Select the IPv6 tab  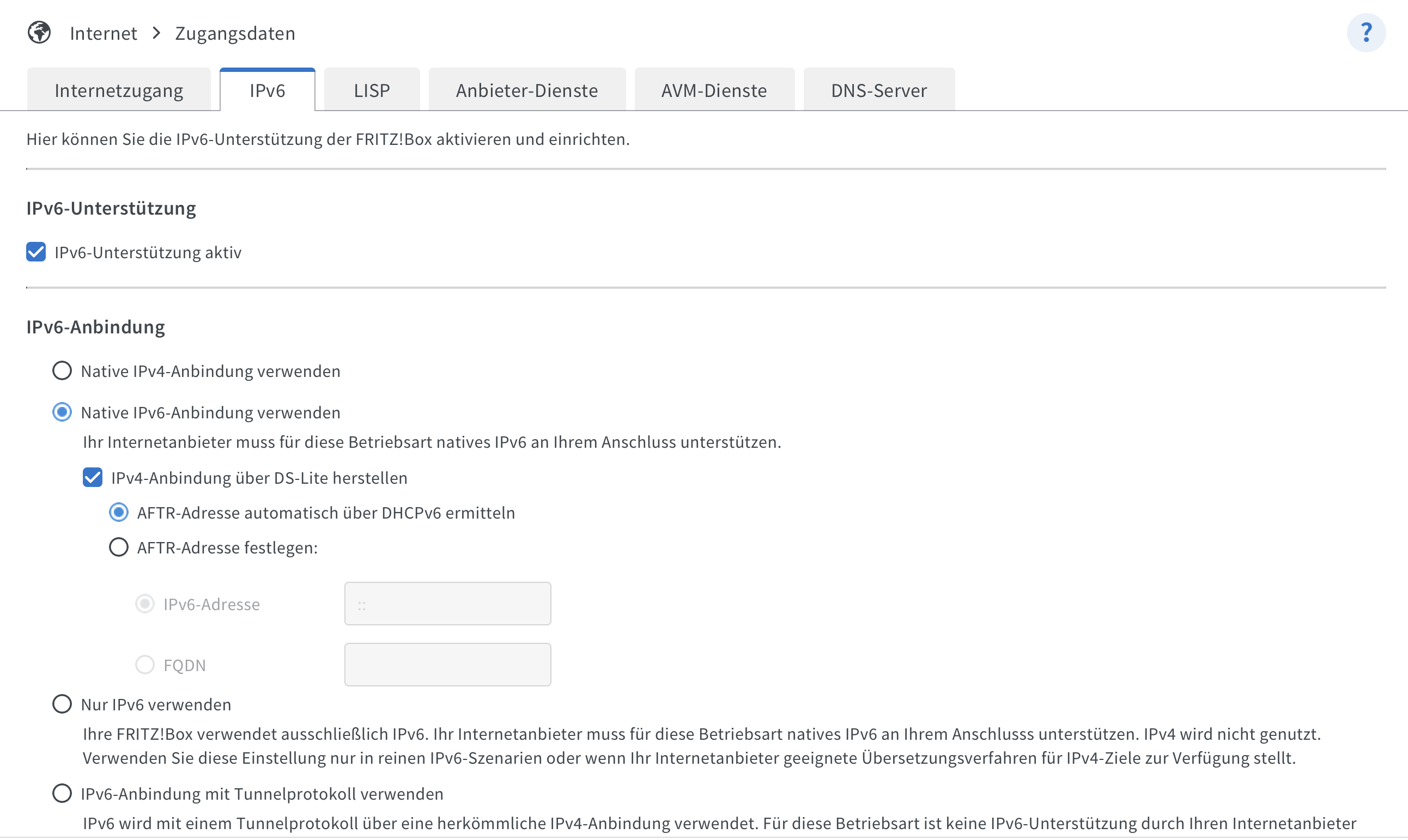tap(267, 90)
